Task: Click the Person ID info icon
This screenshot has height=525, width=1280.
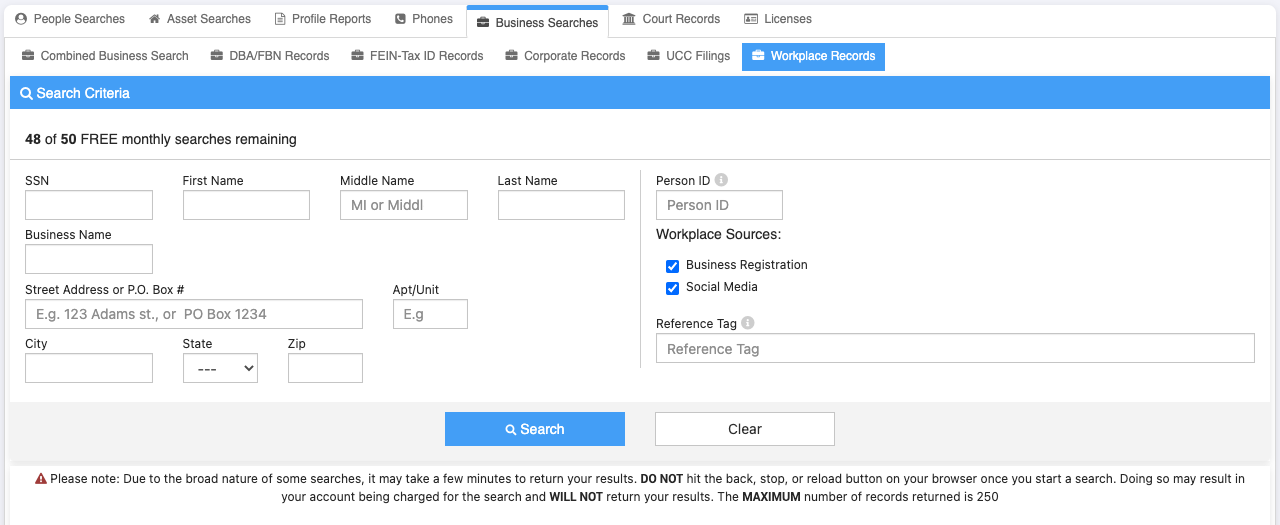Action: point(722,180)
